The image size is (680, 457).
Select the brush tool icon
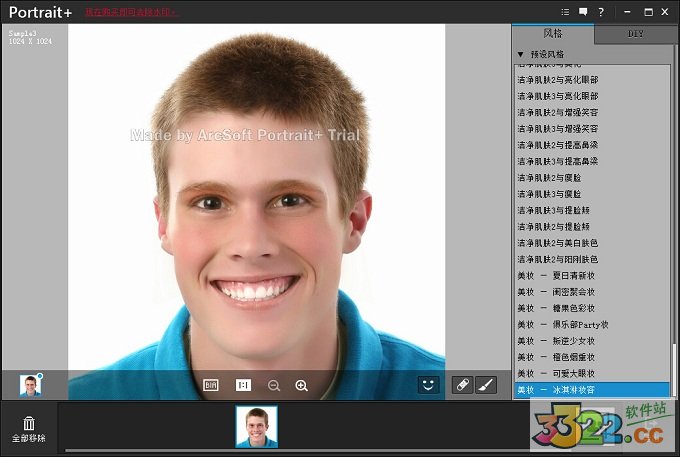485,384
